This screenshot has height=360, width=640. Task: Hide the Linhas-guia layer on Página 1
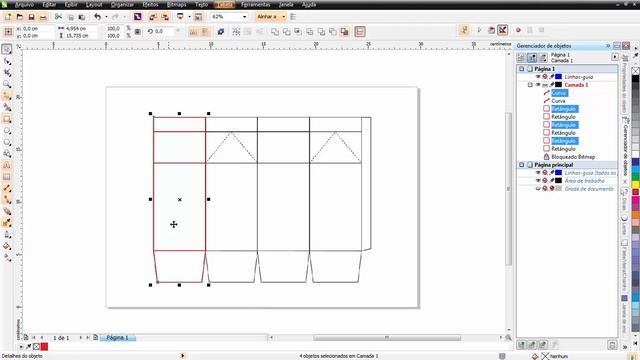pos(538,77)
